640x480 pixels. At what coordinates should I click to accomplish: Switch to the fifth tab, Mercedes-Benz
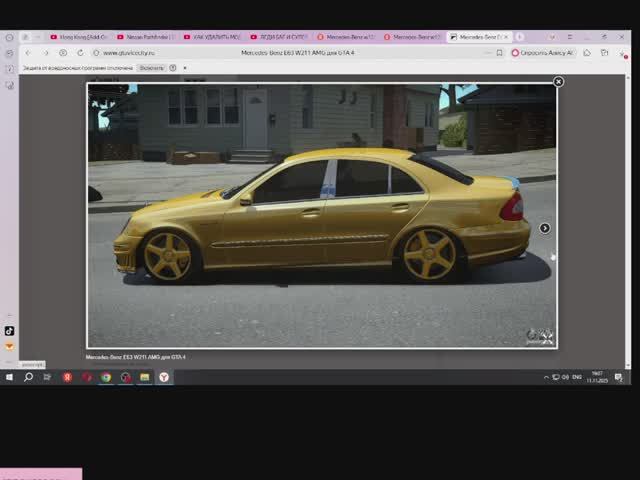tap(347, 37)
